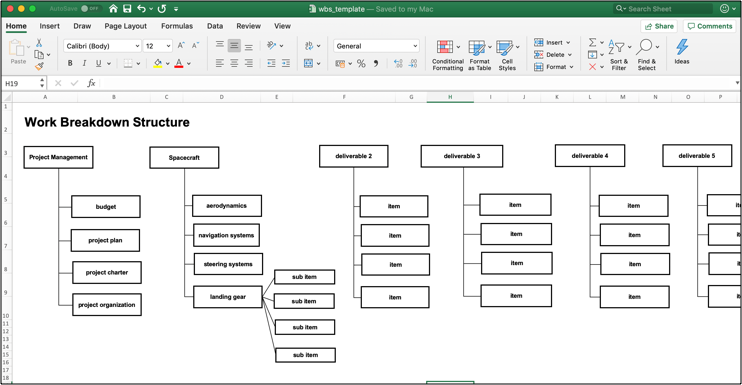Decrease decimal places
The image size is (742, 385).
pyautogui.click(x=413, y=63)
